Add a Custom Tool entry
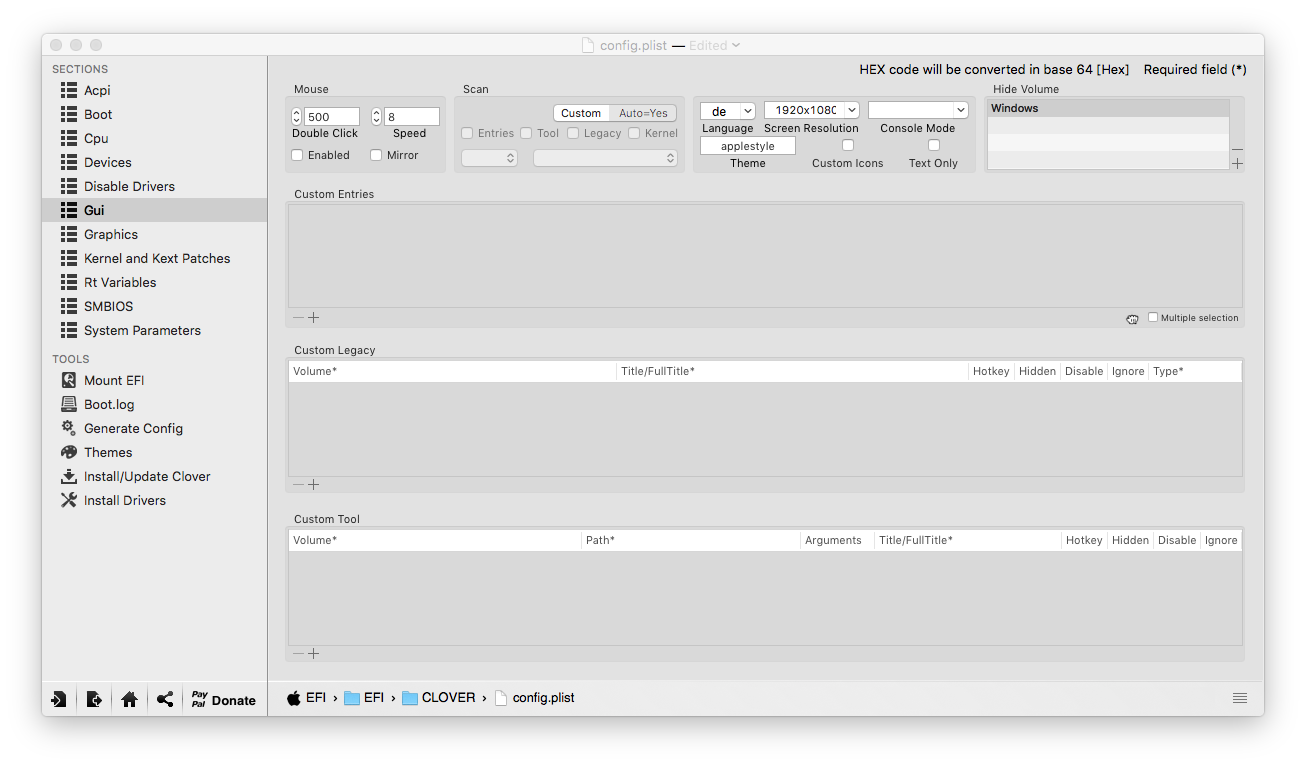This screenshot has width=1306, height=766. pos(314,653)
